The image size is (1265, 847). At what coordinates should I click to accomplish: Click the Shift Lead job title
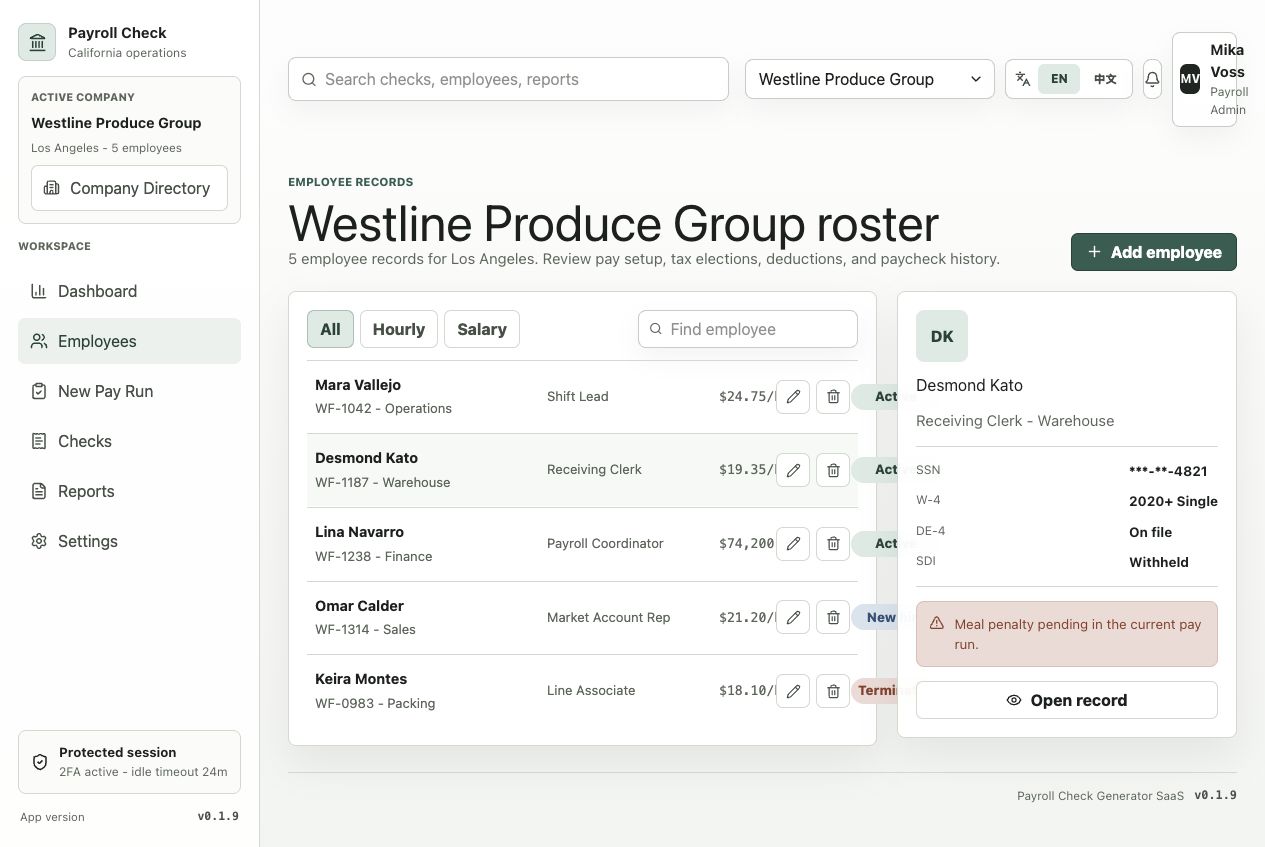578,397
